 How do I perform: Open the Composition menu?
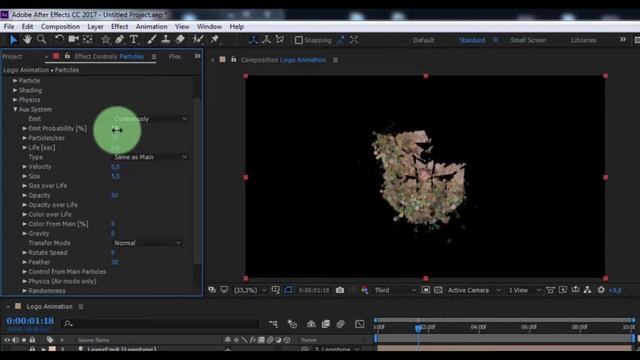[x=60, y=27]
